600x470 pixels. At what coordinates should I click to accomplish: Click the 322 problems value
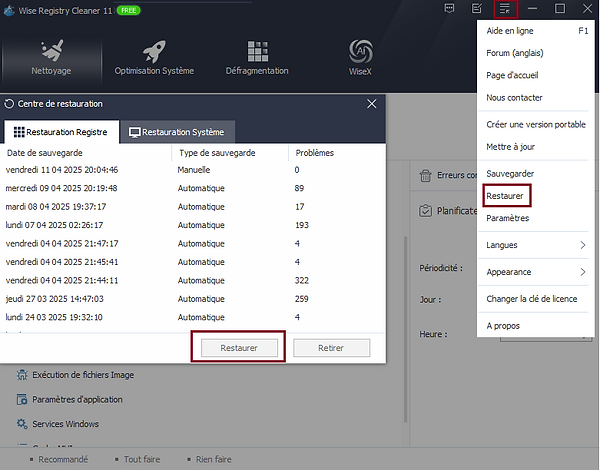[302, 280]
